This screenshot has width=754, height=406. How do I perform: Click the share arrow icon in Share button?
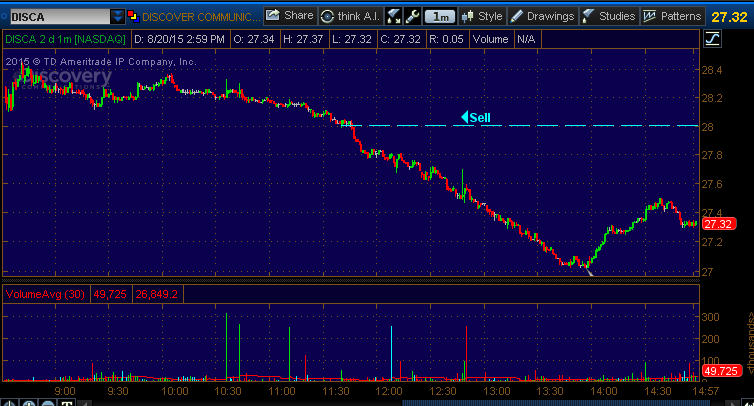click(273, 17)
